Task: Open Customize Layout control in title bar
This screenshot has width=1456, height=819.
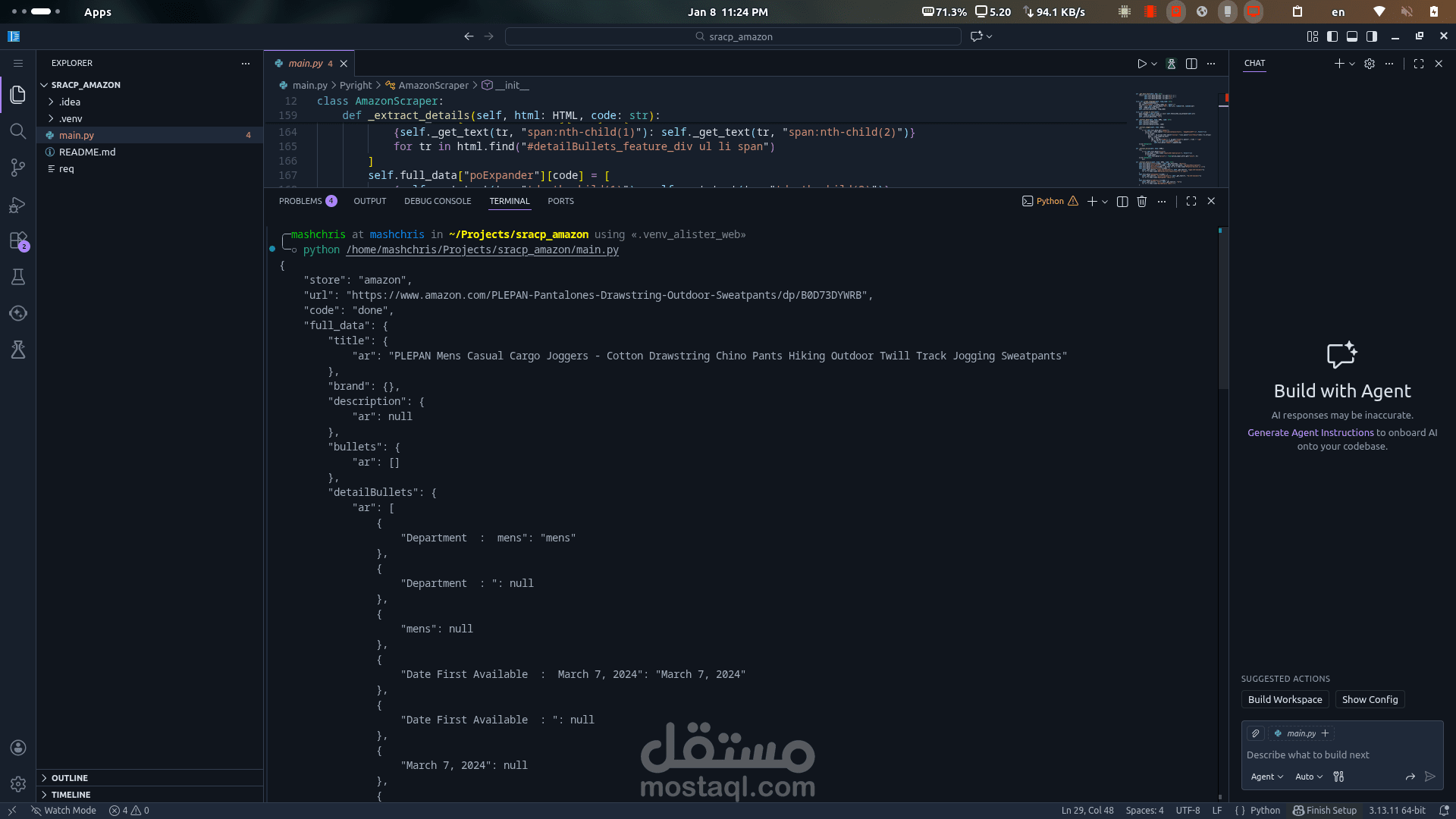Action: click(1313, 36)
